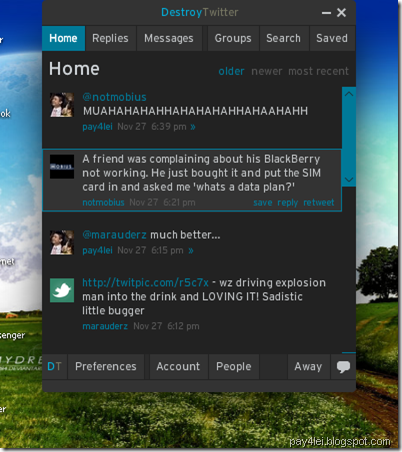Save the BlackBerry tweet
Viewport: 402px width, 452px height.
[x=263, y=202]
